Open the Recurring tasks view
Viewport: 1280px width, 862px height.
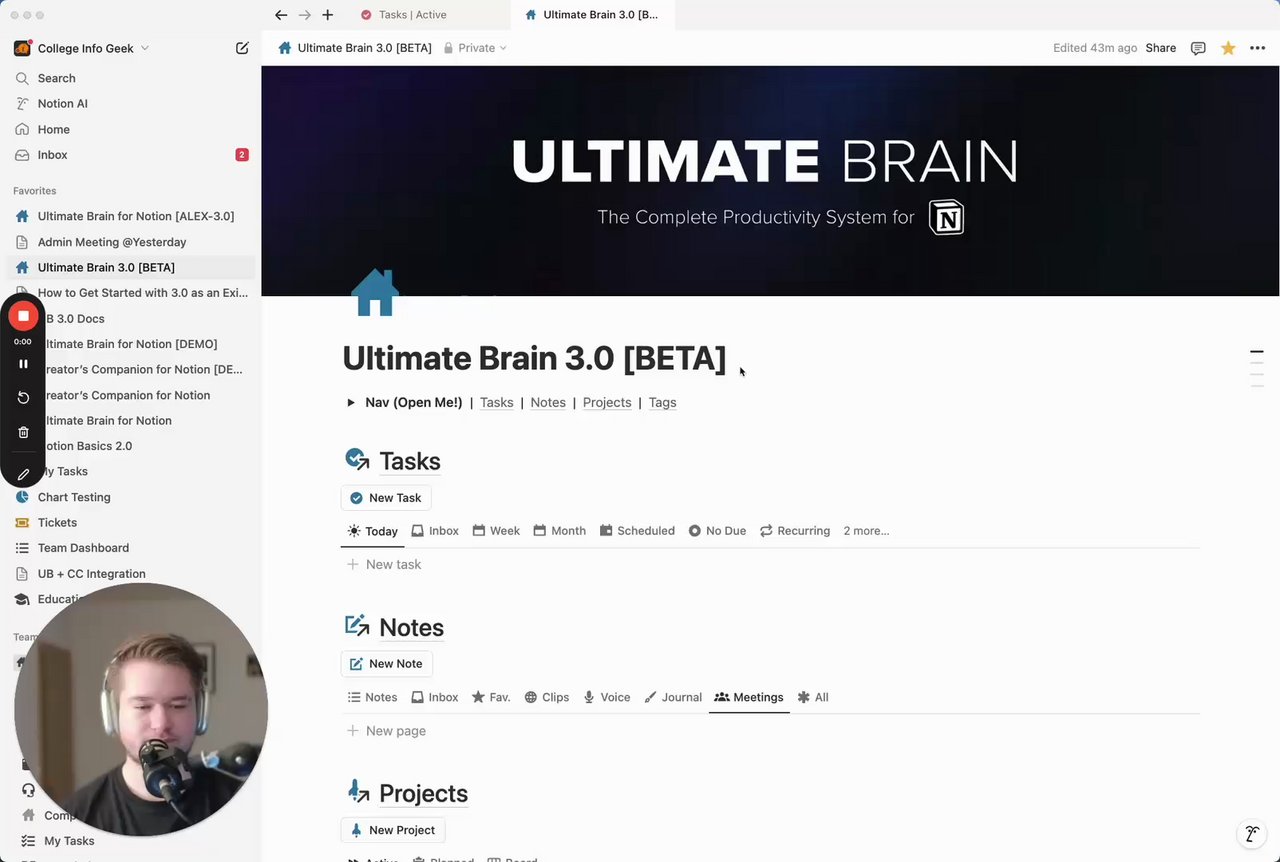795,531
